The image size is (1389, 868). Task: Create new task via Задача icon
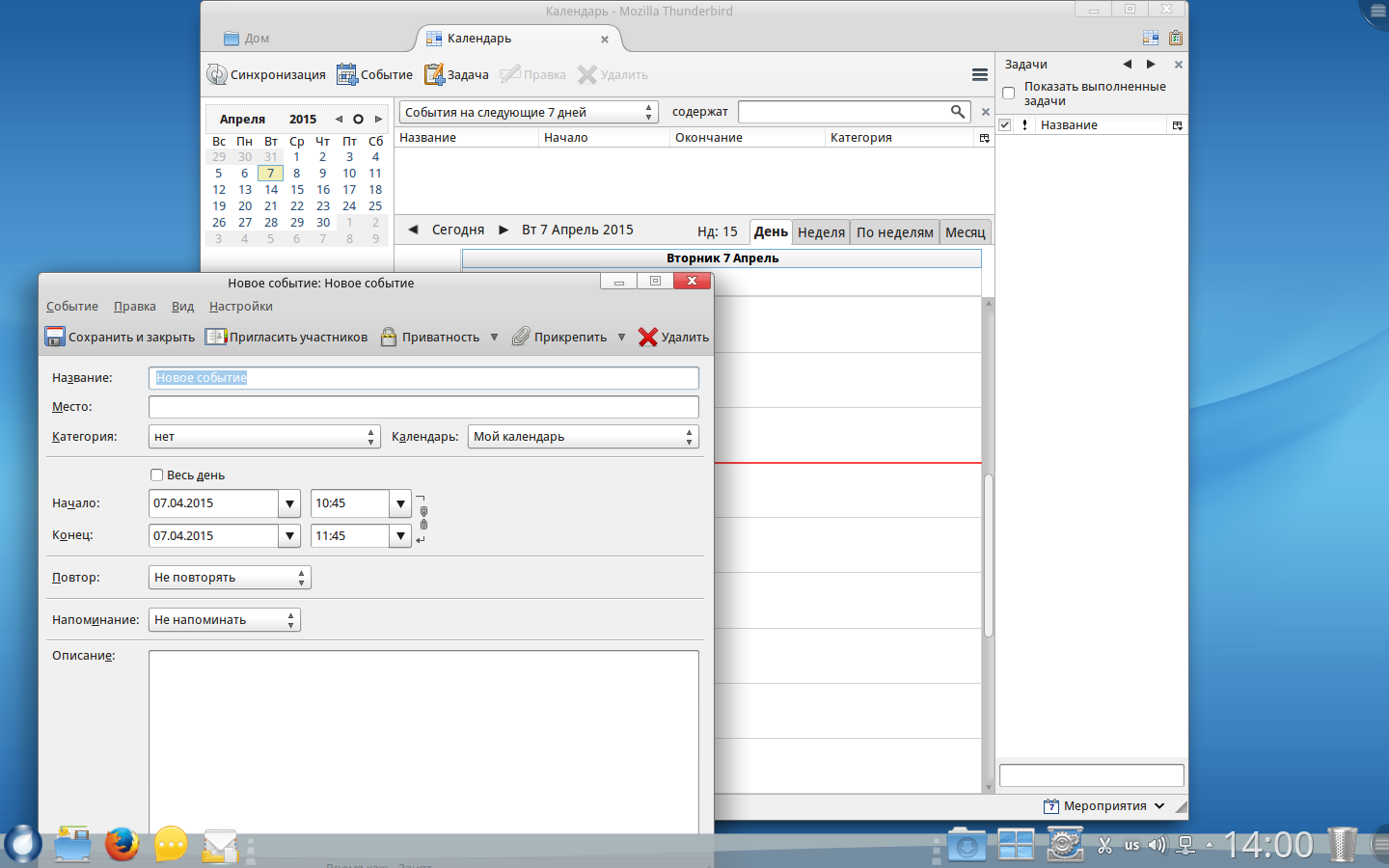435,74
